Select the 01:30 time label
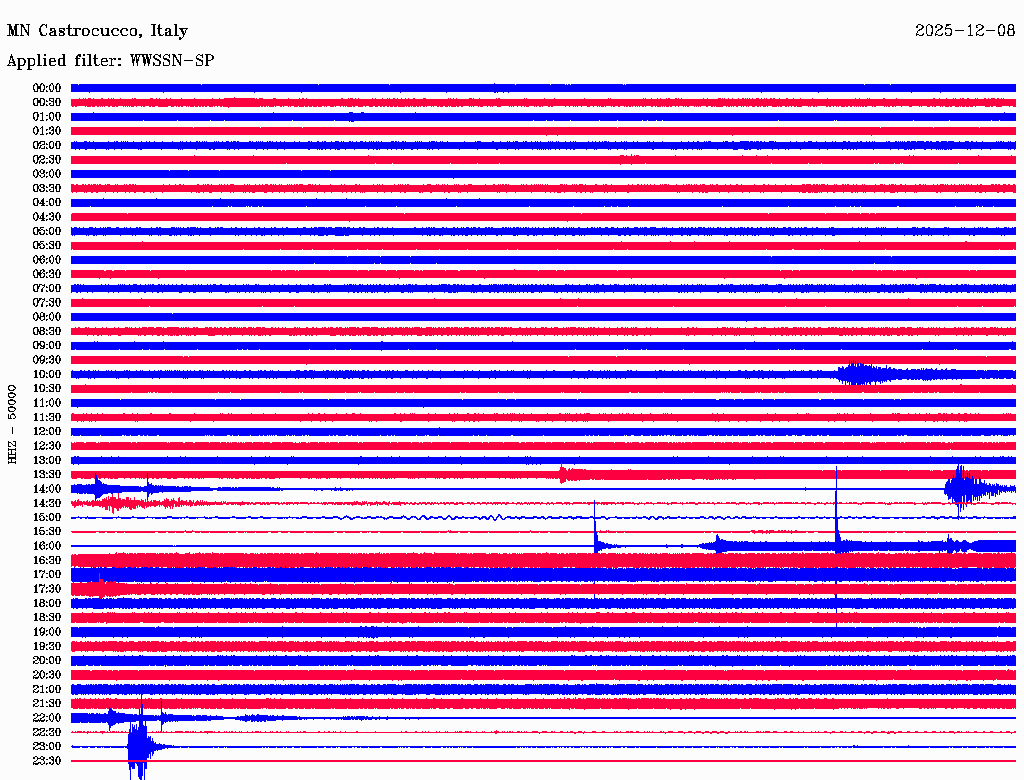The height and width of the screenshot is (780, 1024). (47, 131)
